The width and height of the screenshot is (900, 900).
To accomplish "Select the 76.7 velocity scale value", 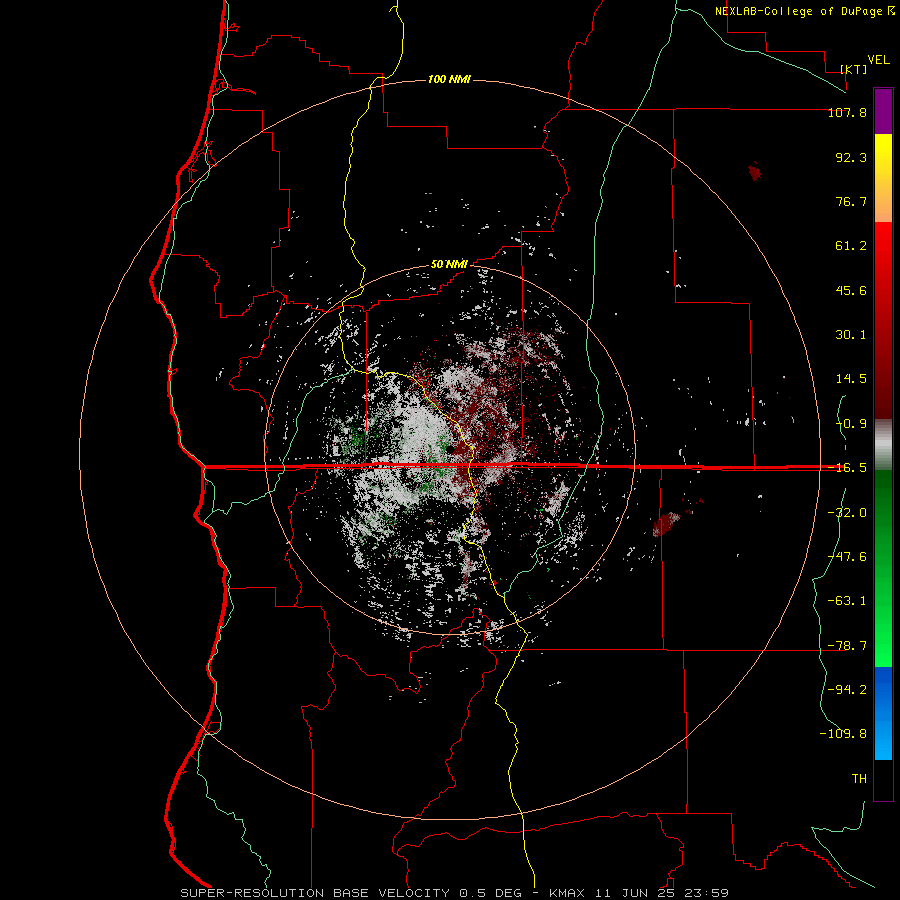I will 851,201.
